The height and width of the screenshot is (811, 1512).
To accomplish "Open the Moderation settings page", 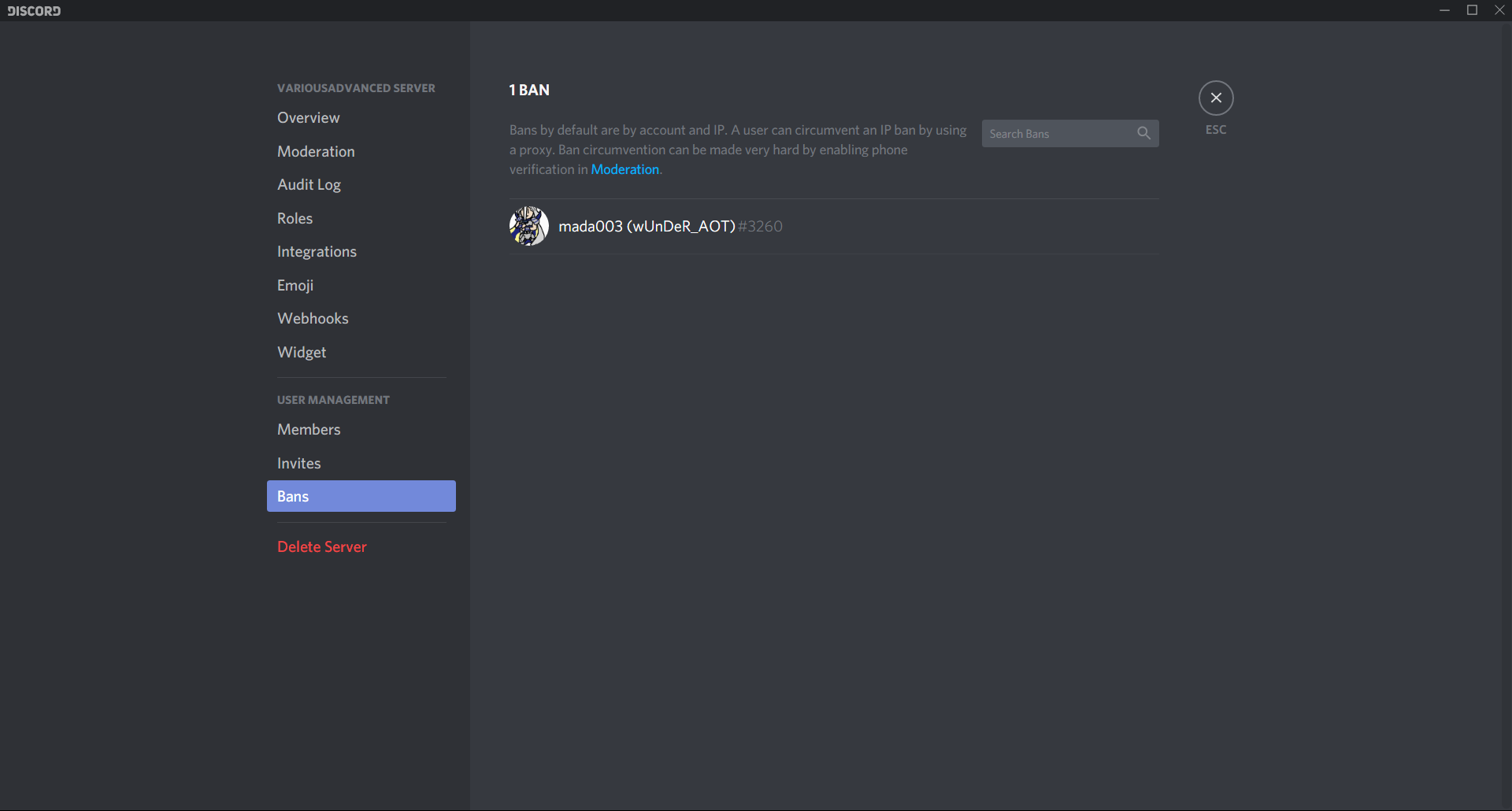I will [361, 151].
